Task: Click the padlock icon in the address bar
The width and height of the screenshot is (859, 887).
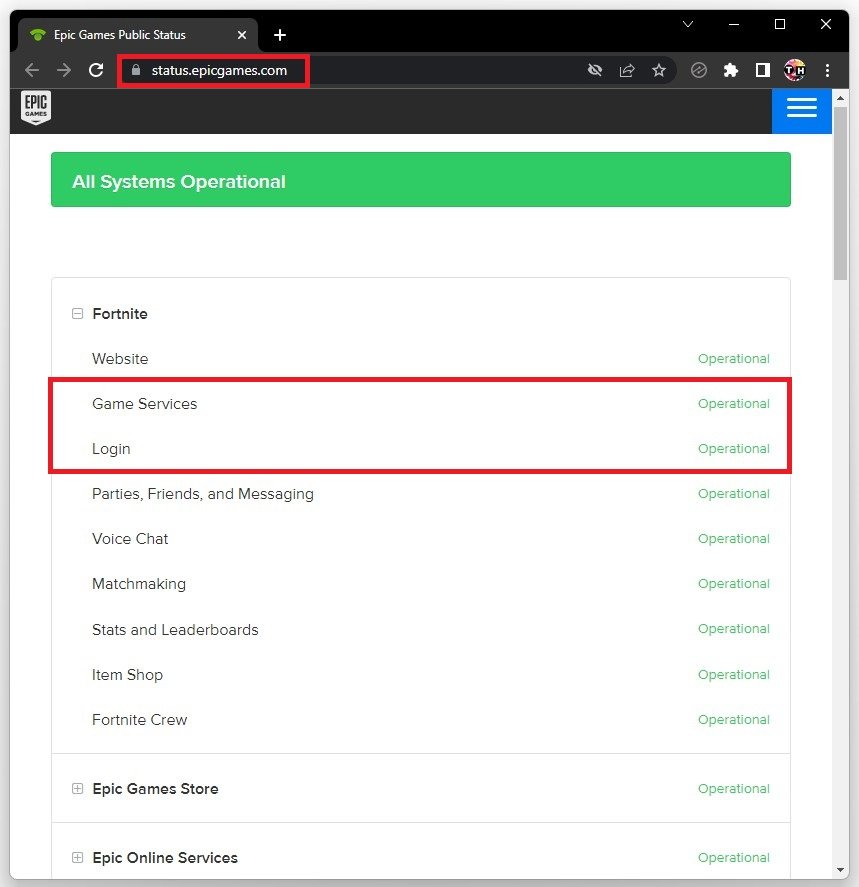Action: click(134, 70)
